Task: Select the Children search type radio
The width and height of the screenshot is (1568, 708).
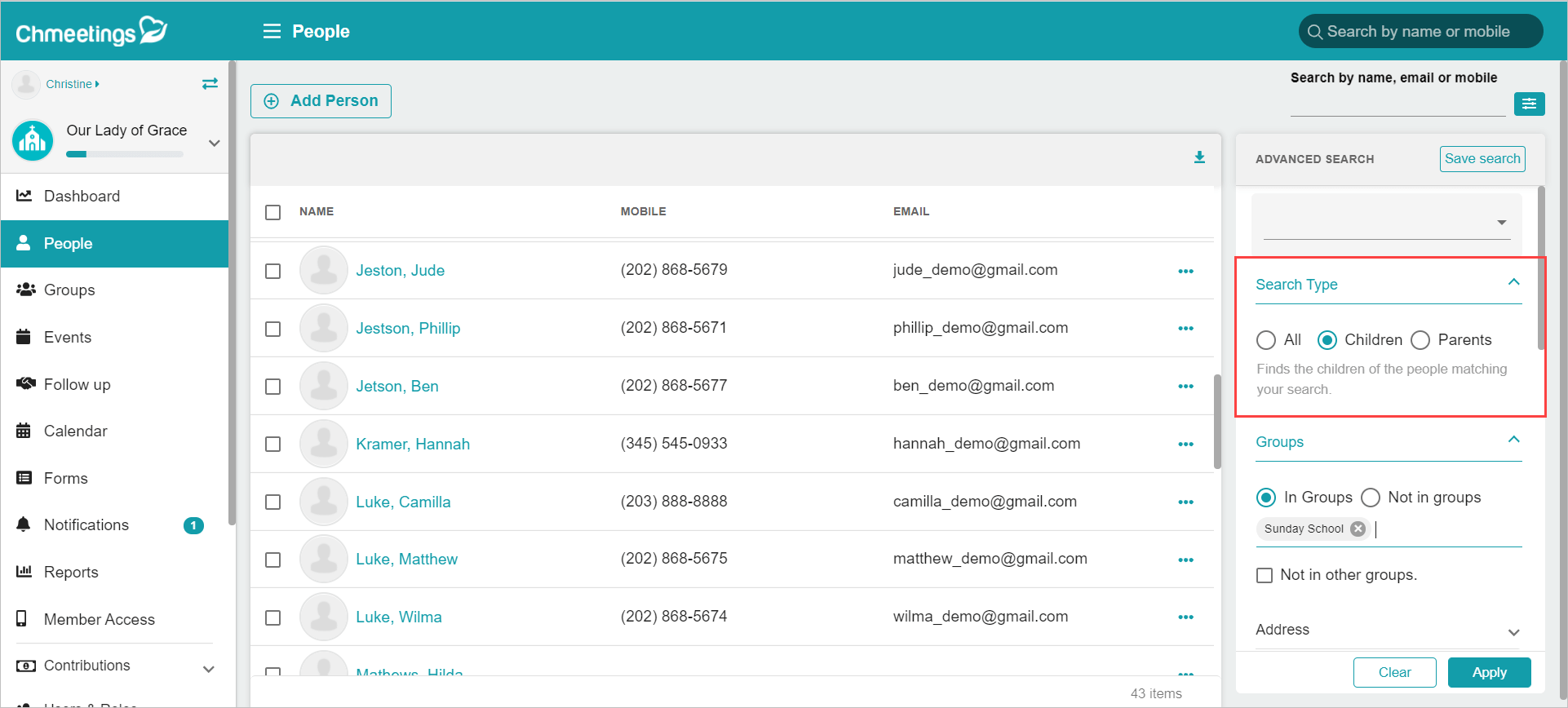Action: (1327, 340)
